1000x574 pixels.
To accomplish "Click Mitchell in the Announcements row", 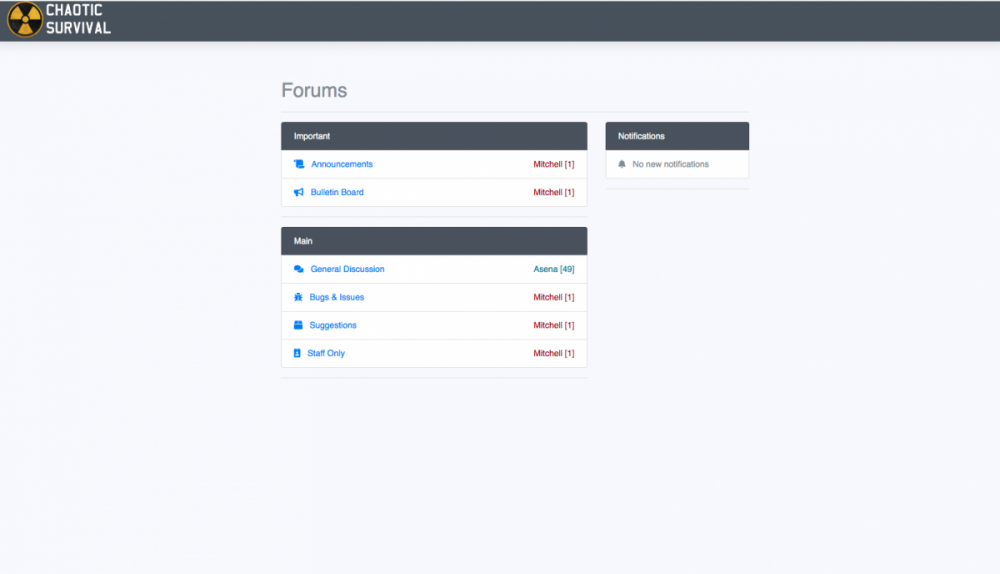I will pos(548,164).
